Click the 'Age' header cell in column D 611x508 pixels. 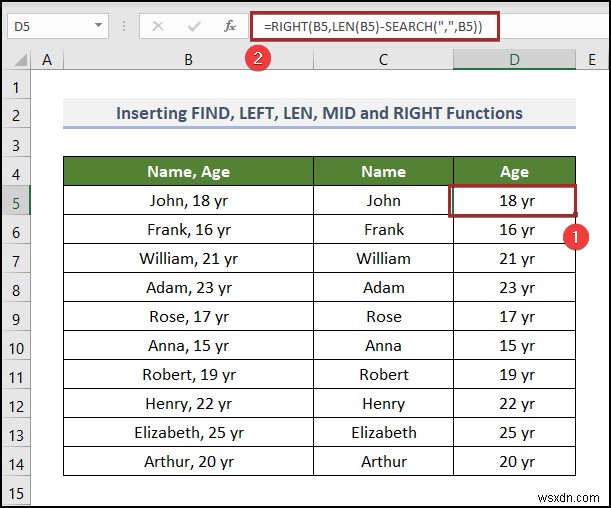click(514, 171)
